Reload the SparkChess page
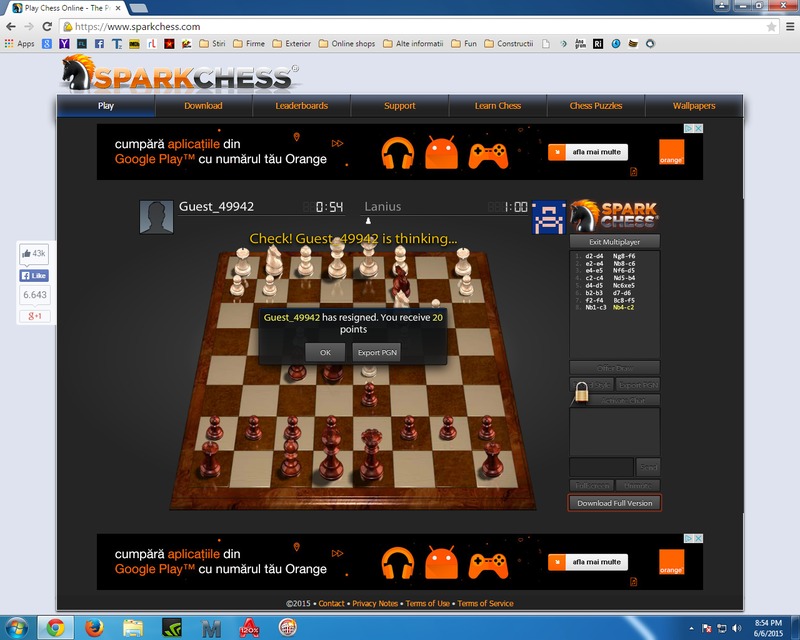This screenshot has width=800, height=640. click(x=47, y=27)
